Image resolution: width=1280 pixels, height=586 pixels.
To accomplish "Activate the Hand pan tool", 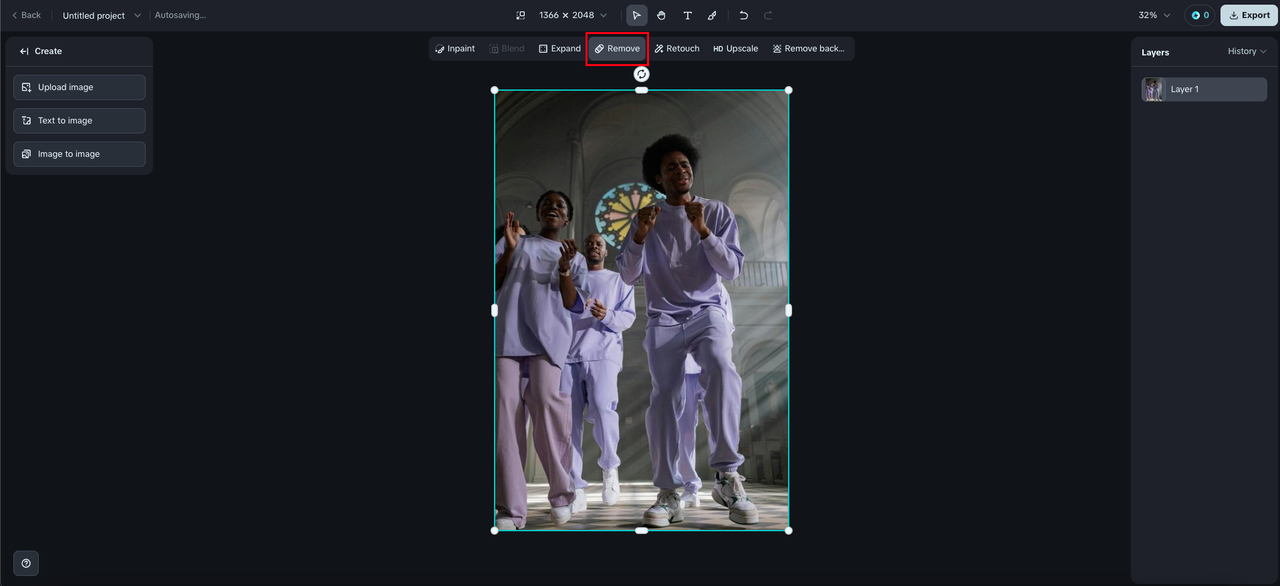I will (662, 15).
